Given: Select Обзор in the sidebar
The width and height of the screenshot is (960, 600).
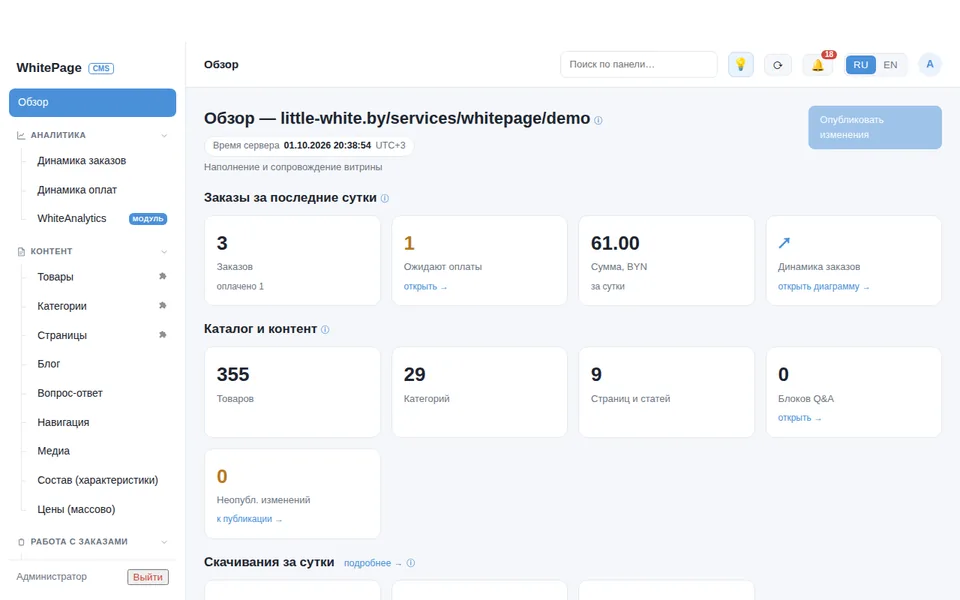Looking at the screenshot, I should pyautogui.click(x=92, y=102).
